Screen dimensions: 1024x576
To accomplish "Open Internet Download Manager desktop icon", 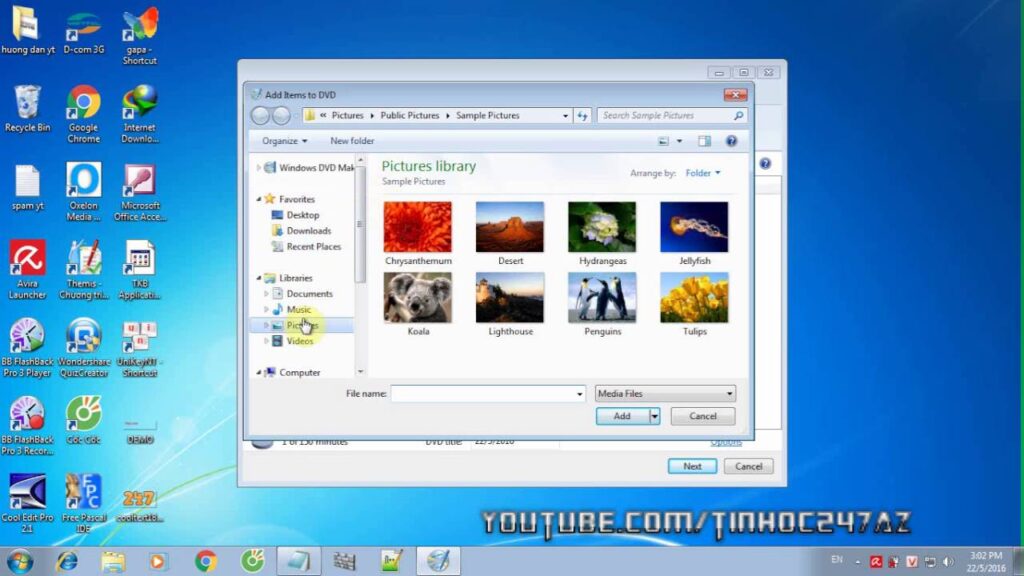I will [x=139, y=114].
